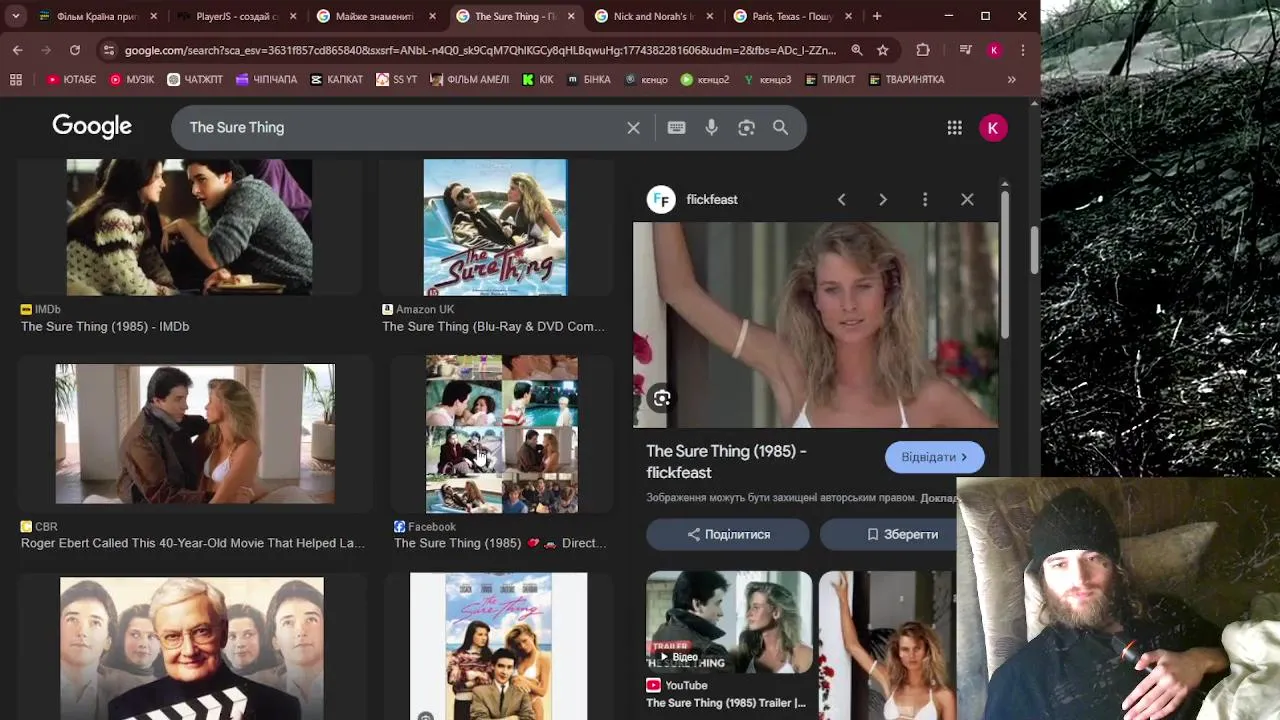Open the КІК bookmark

[x=538, y=79]
